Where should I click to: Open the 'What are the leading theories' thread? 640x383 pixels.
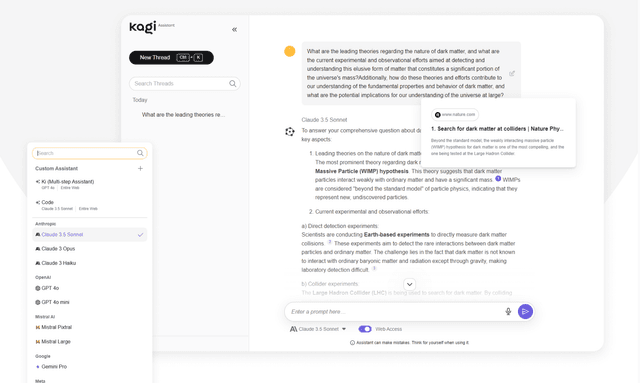click(x=183, y=115)
